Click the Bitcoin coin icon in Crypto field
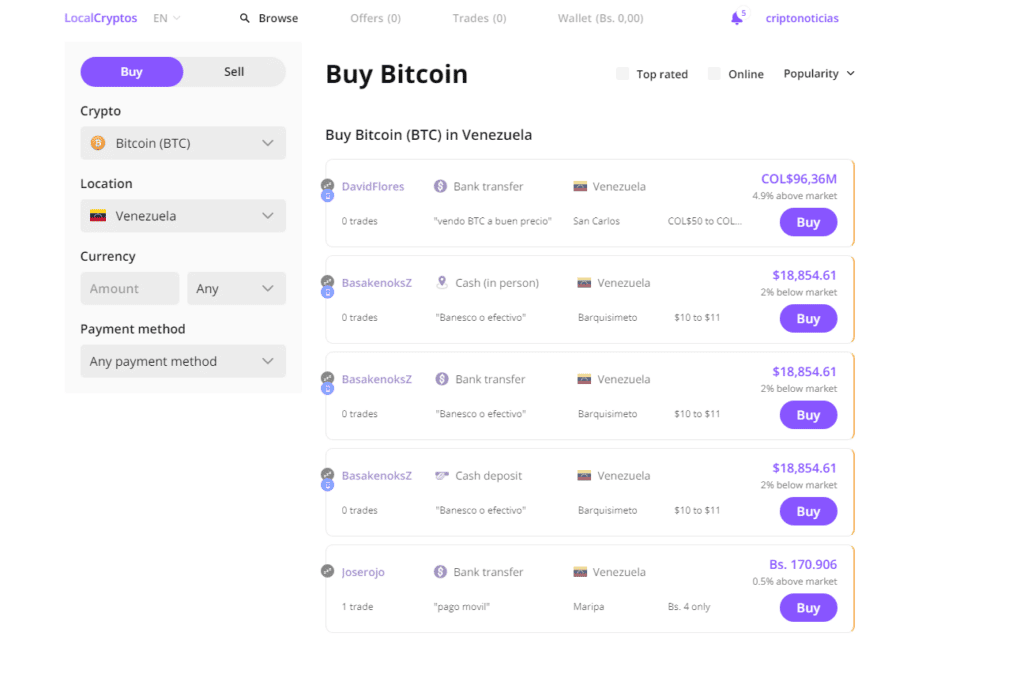Screen dimensions: 1024x674 pos(98,143)
